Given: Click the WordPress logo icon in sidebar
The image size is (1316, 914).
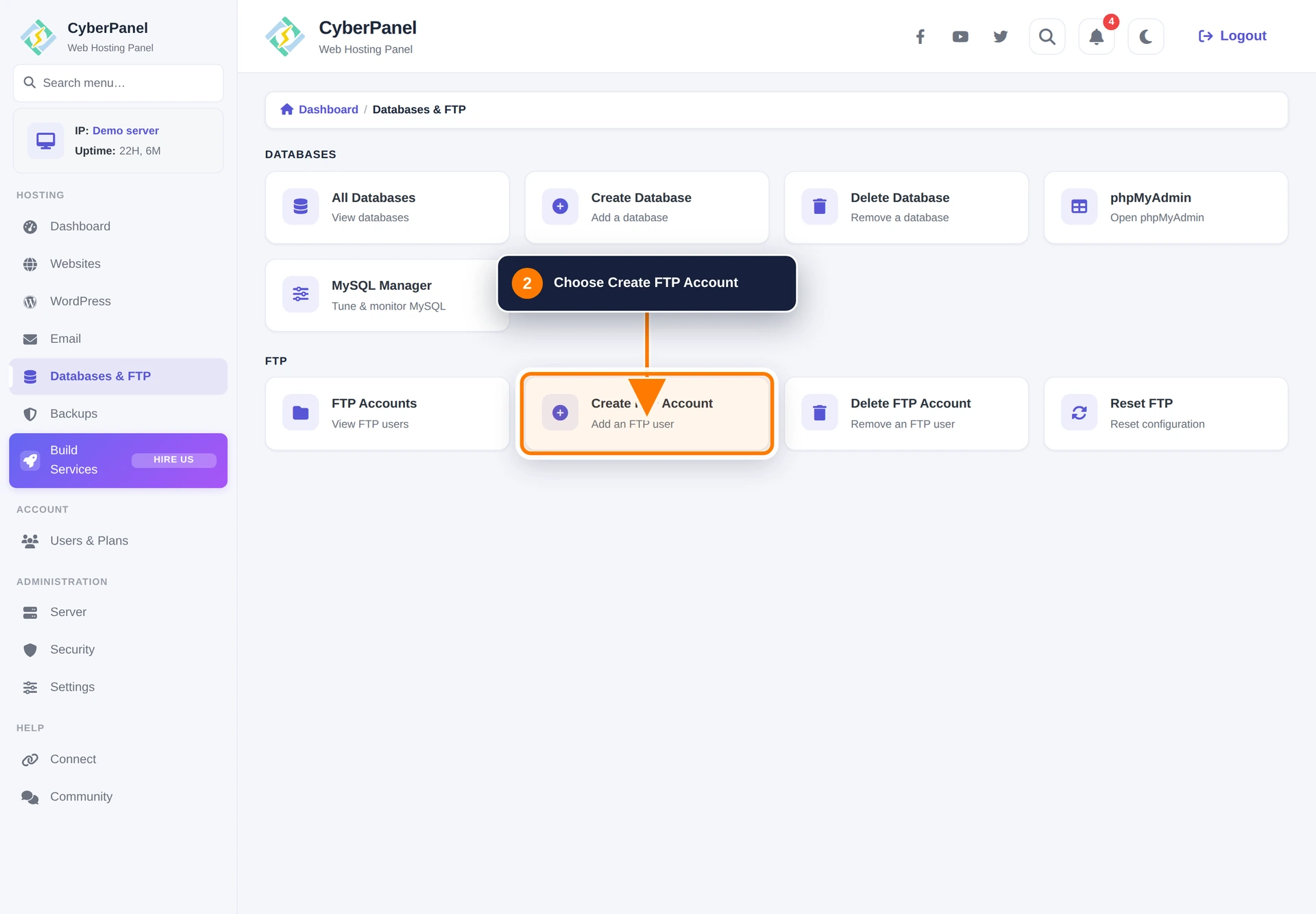Looking at the screenshot, I should click(x=30, y=302).
